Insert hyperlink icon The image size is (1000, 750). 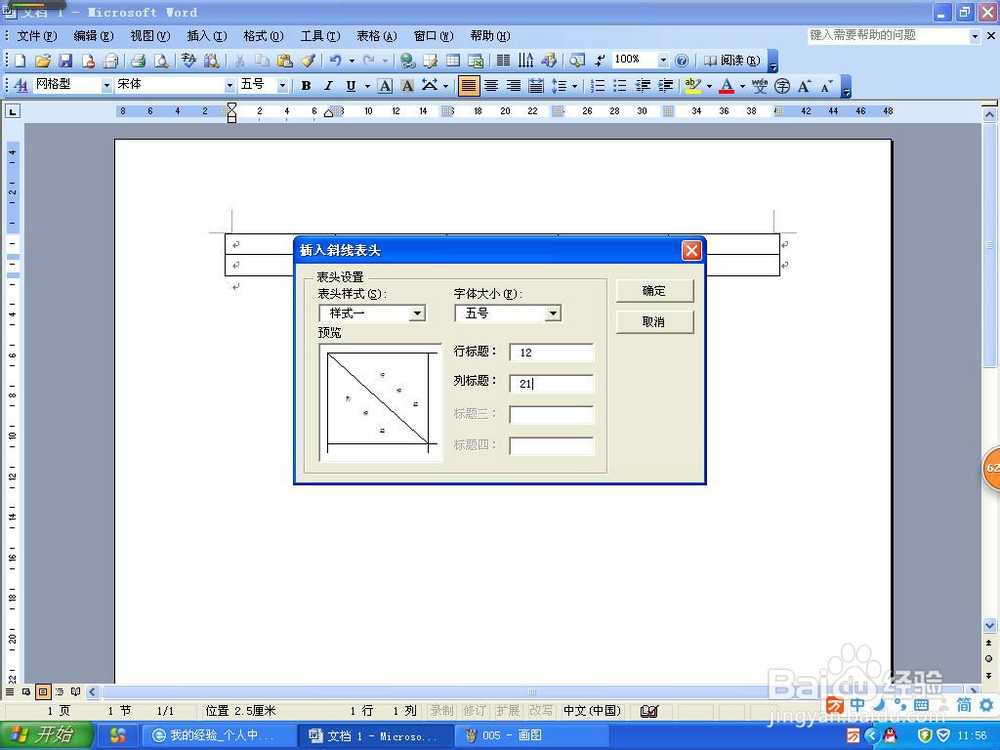pyautogui.click(x=408, y=61)
